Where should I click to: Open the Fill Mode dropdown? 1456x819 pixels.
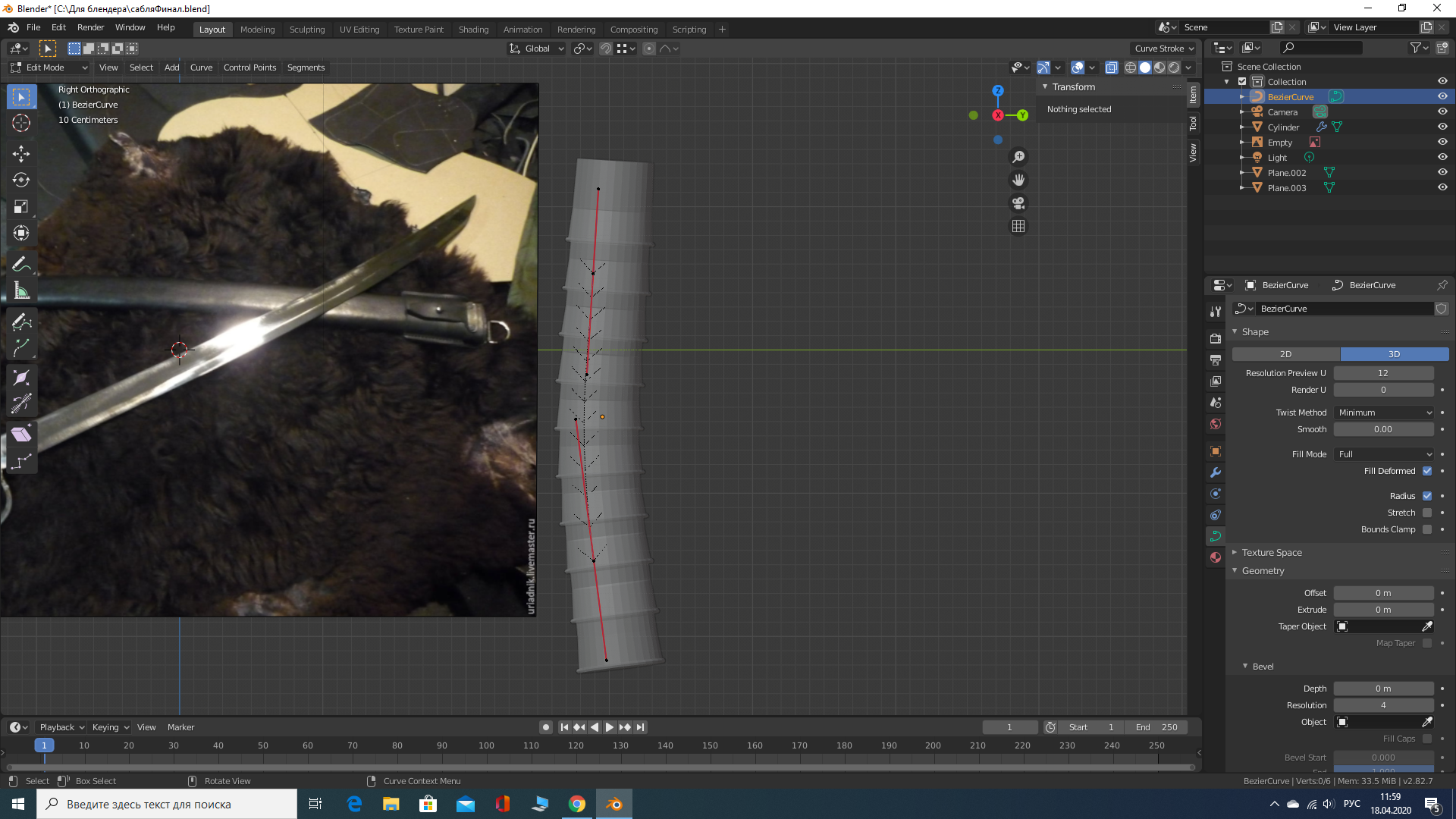[1384, 454]
